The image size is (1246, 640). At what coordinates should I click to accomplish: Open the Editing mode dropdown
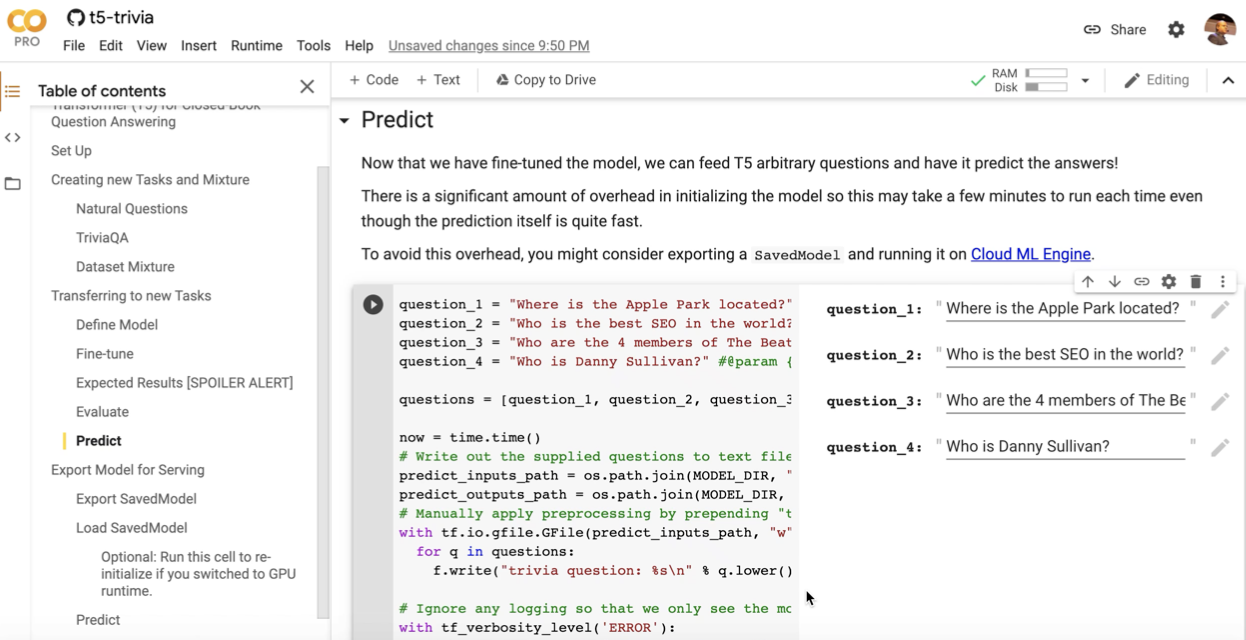point(1157,80)
